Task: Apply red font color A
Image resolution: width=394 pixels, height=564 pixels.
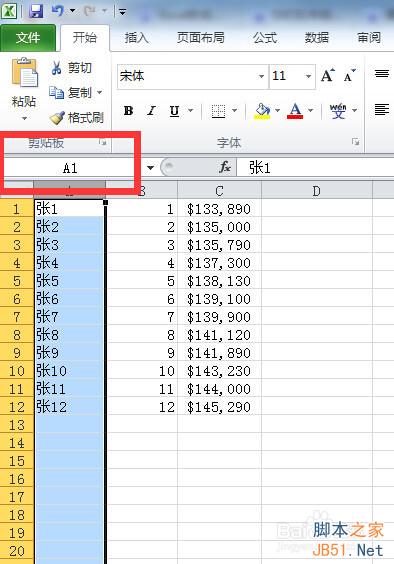Action: coord(295,111)
